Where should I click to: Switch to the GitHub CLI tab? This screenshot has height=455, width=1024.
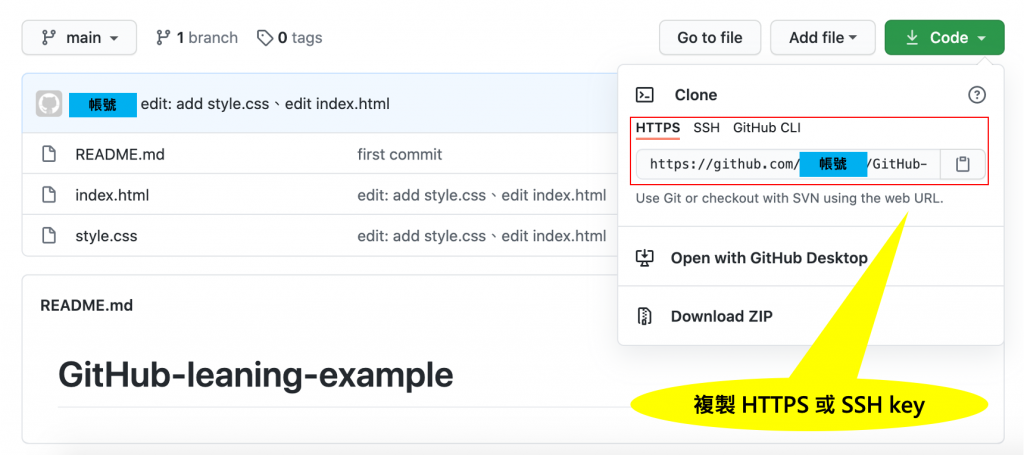[x=767, y=128]
